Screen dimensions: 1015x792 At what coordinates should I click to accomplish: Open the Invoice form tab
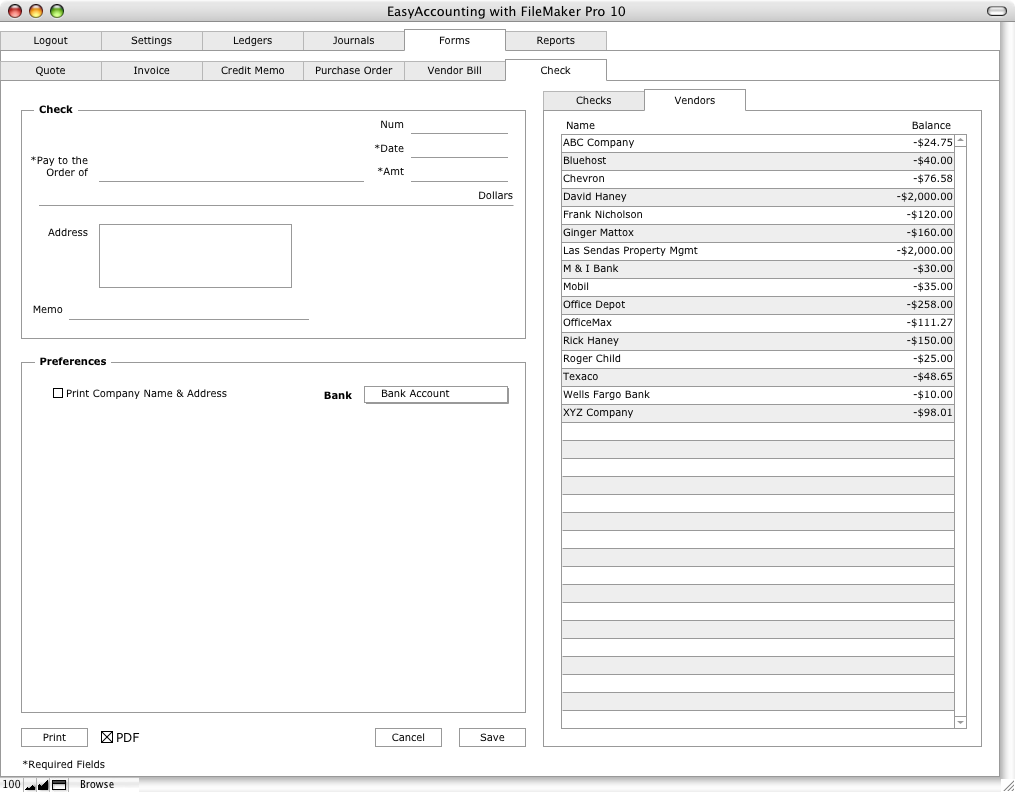click(151, 71)
